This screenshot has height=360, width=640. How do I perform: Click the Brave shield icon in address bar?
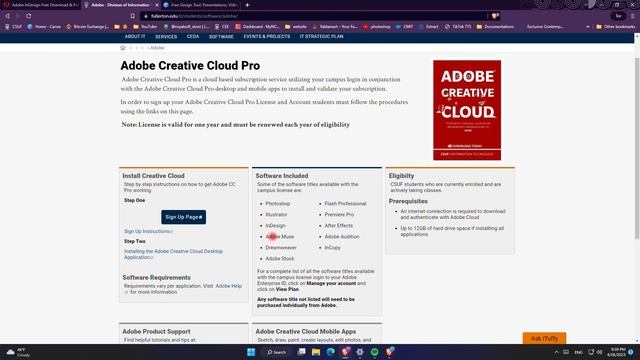(x=495, y=16)
